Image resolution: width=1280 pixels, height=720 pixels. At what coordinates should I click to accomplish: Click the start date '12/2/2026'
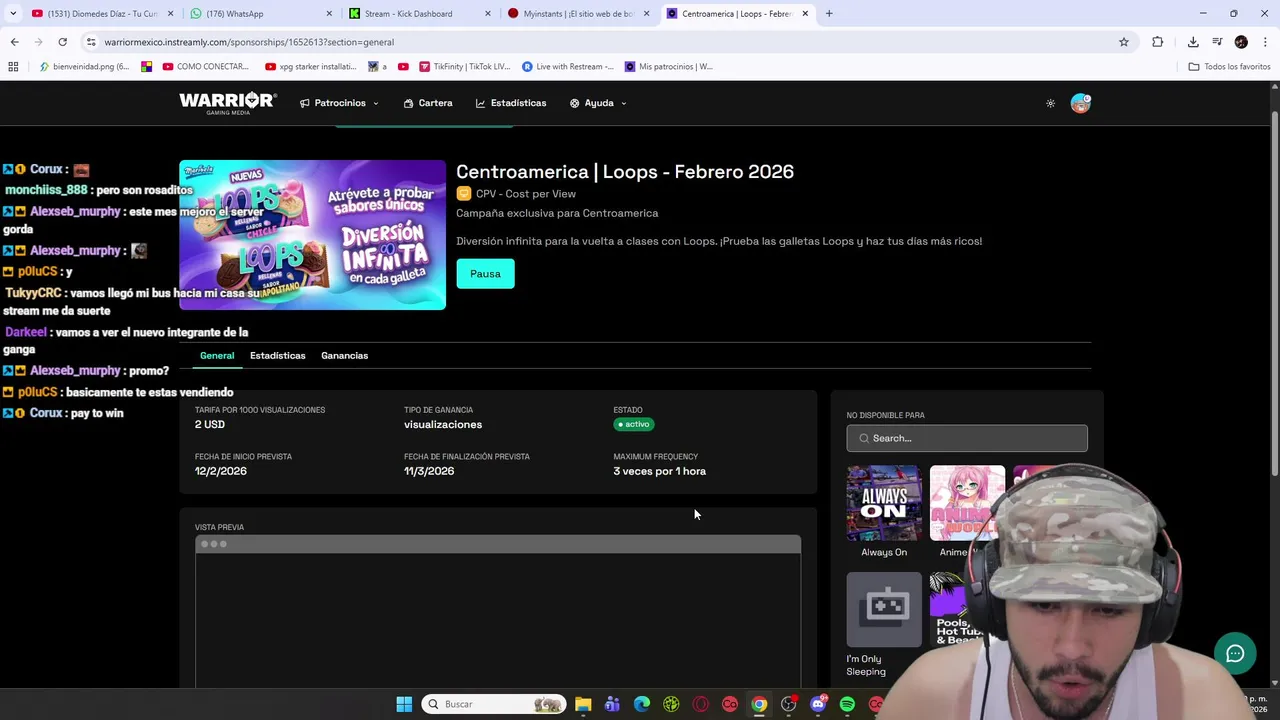(221, 471)
